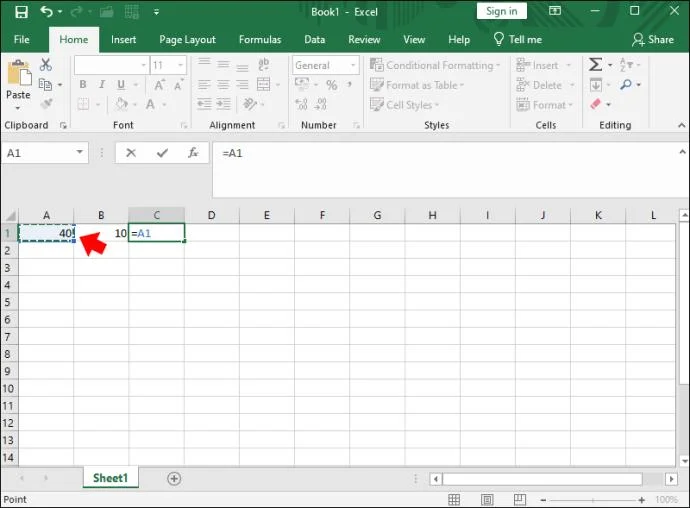Toggle Wrap Text icon
This screenshot has height=508, width=690.
(264, 65)
